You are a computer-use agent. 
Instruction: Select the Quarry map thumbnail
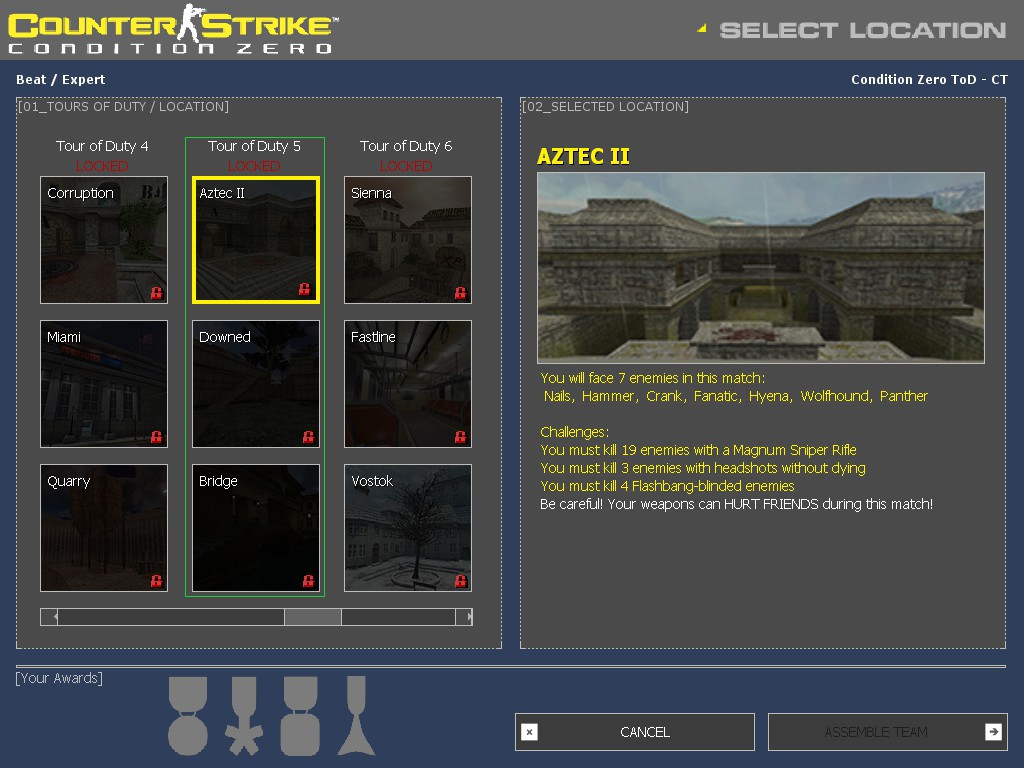point(104,528)
